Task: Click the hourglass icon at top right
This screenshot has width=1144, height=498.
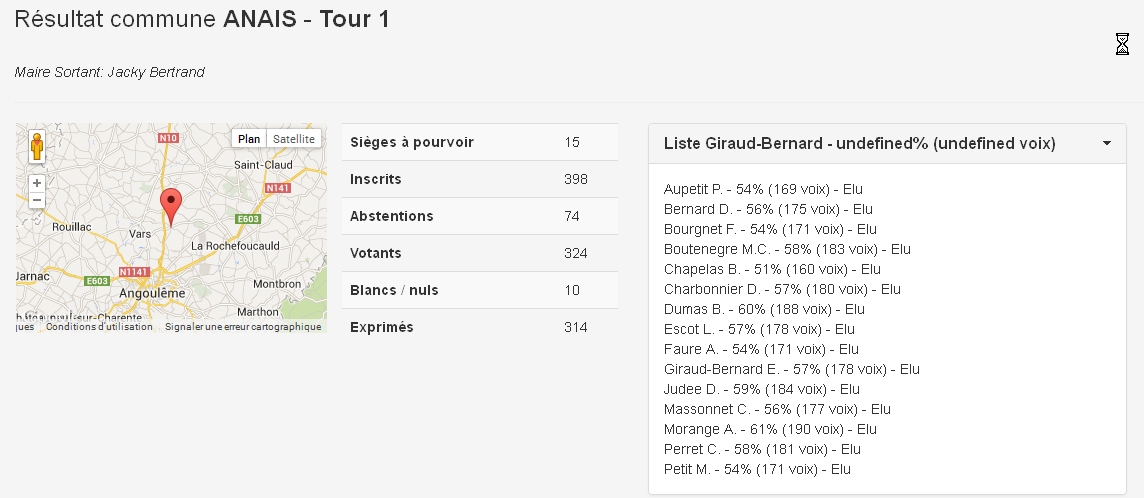Action: click(x=1122, y=44)
